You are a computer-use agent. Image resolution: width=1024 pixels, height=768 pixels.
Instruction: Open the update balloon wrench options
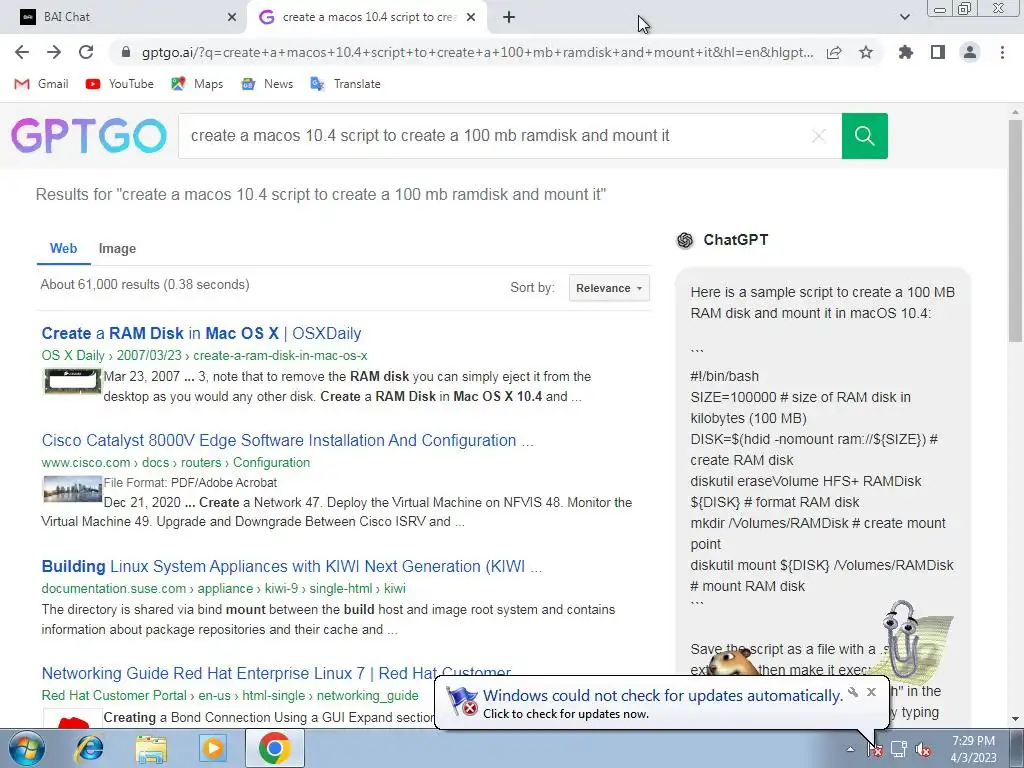(x=853, y=692)
